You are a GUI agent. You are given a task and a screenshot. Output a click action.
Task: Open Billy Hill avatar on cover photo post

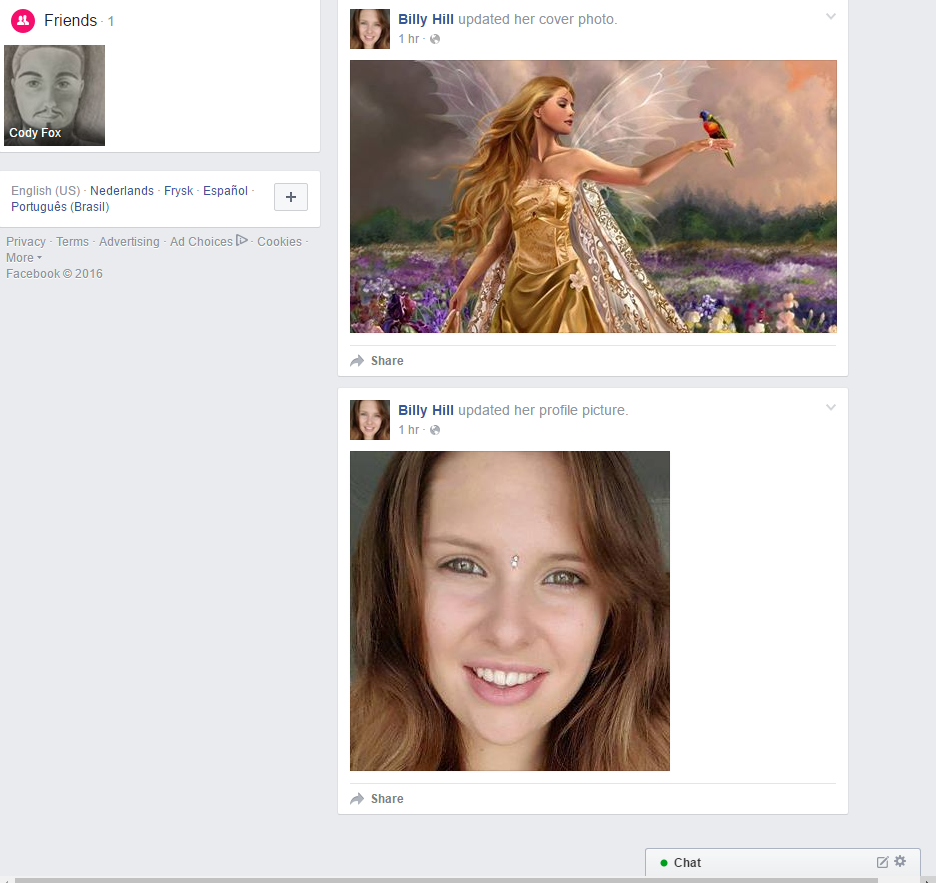(x=370, y=29)
